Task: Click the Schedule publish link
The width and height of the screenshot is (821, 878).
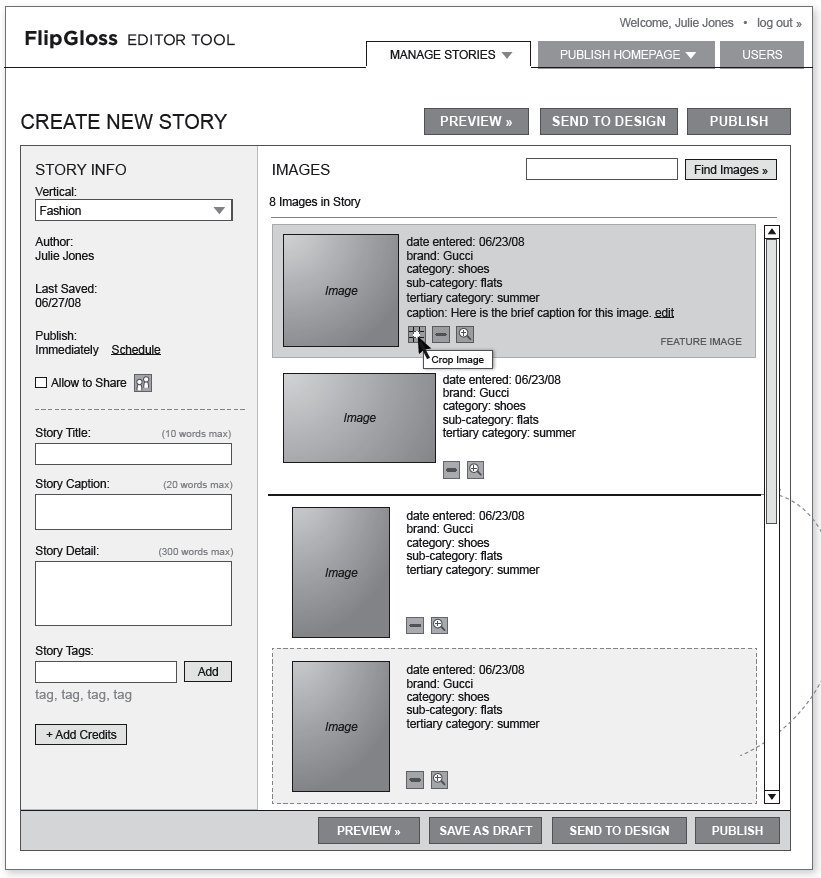Action: 136,350
